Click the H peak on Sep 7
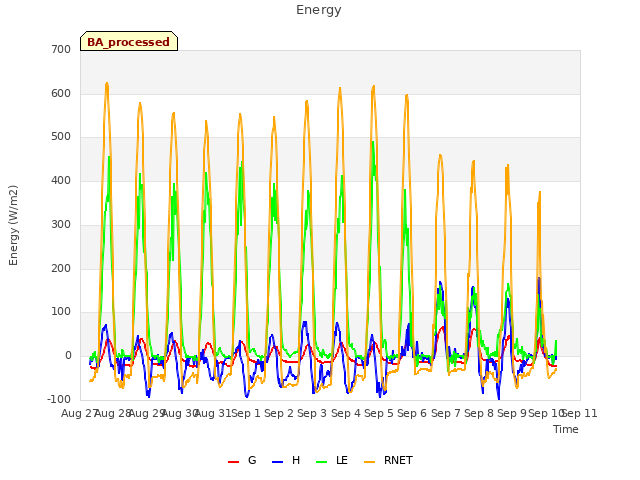The image size is (640, 480). click(440, 282)
